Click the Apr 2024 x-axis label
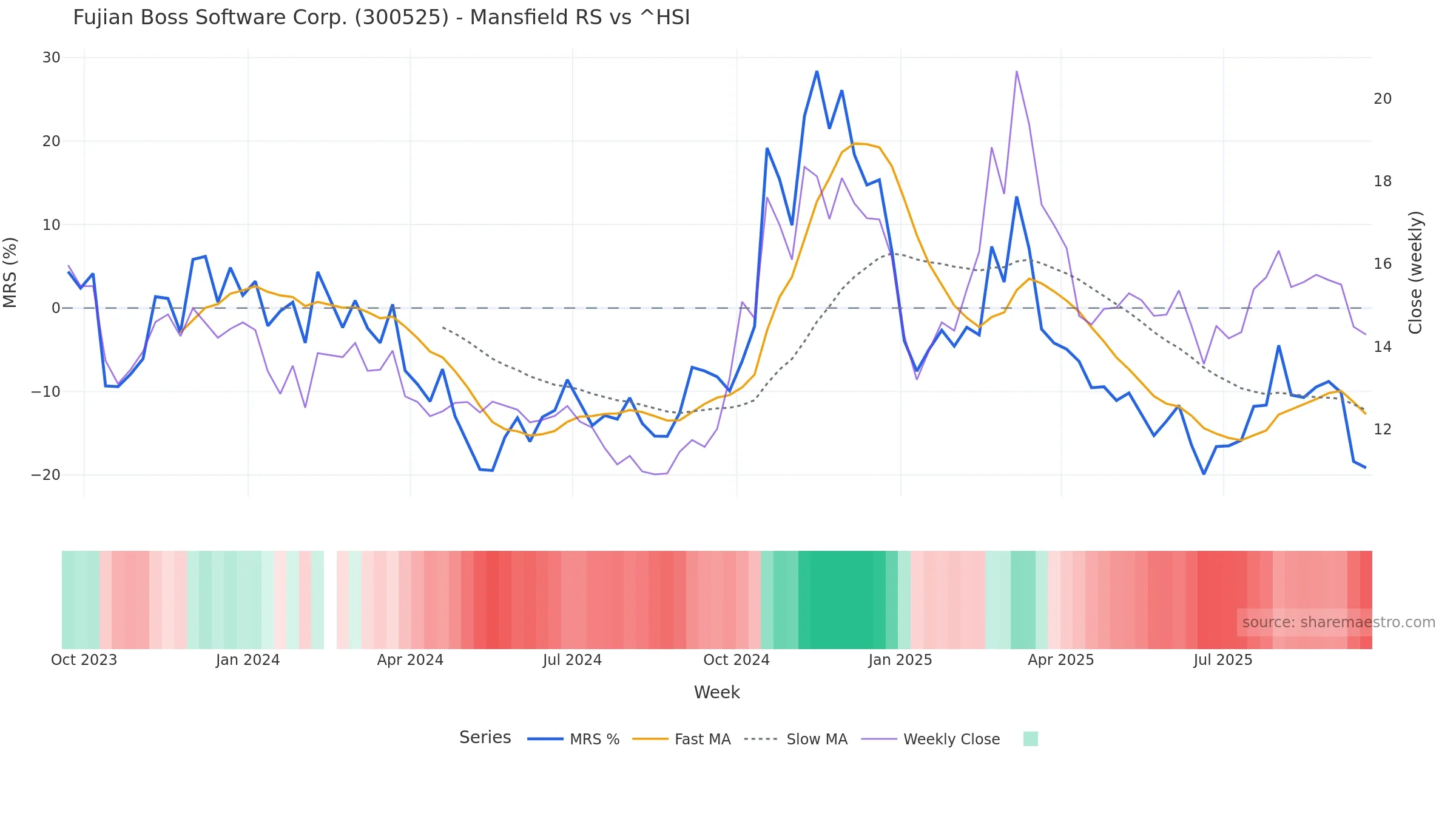The height and width of the screenshot is (819, 1456). (410, 660)
